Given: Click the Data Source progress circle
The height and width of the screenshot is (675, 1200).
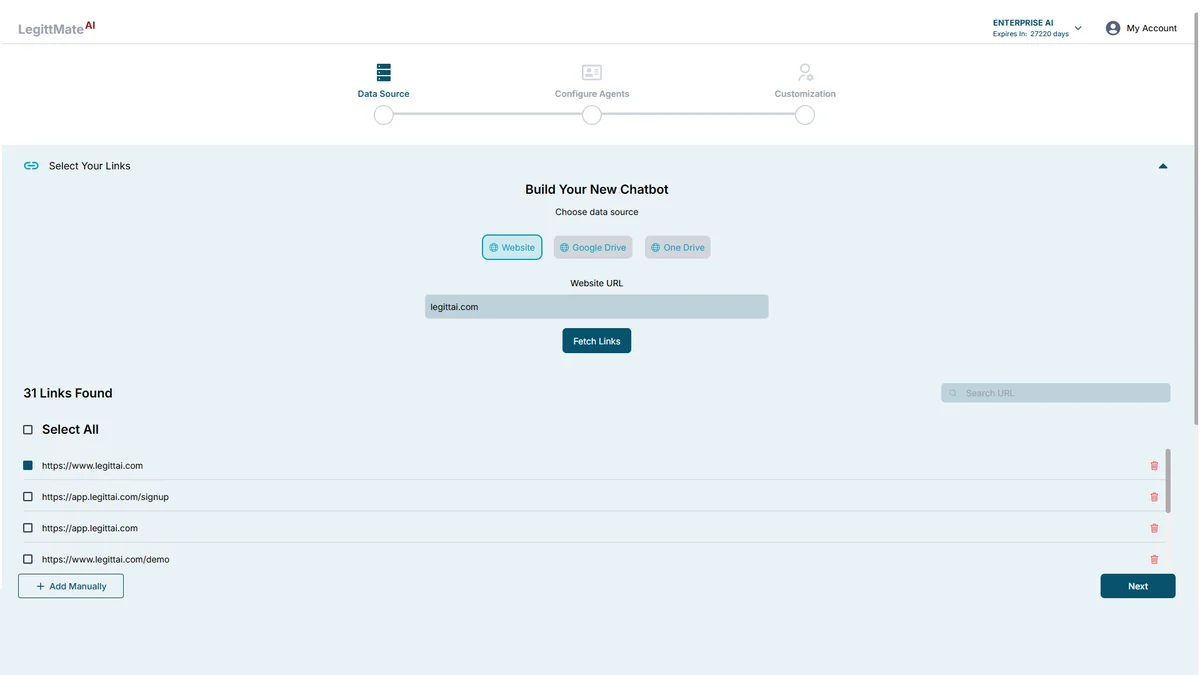Looking at the screenshot, I should coord(384,115).
